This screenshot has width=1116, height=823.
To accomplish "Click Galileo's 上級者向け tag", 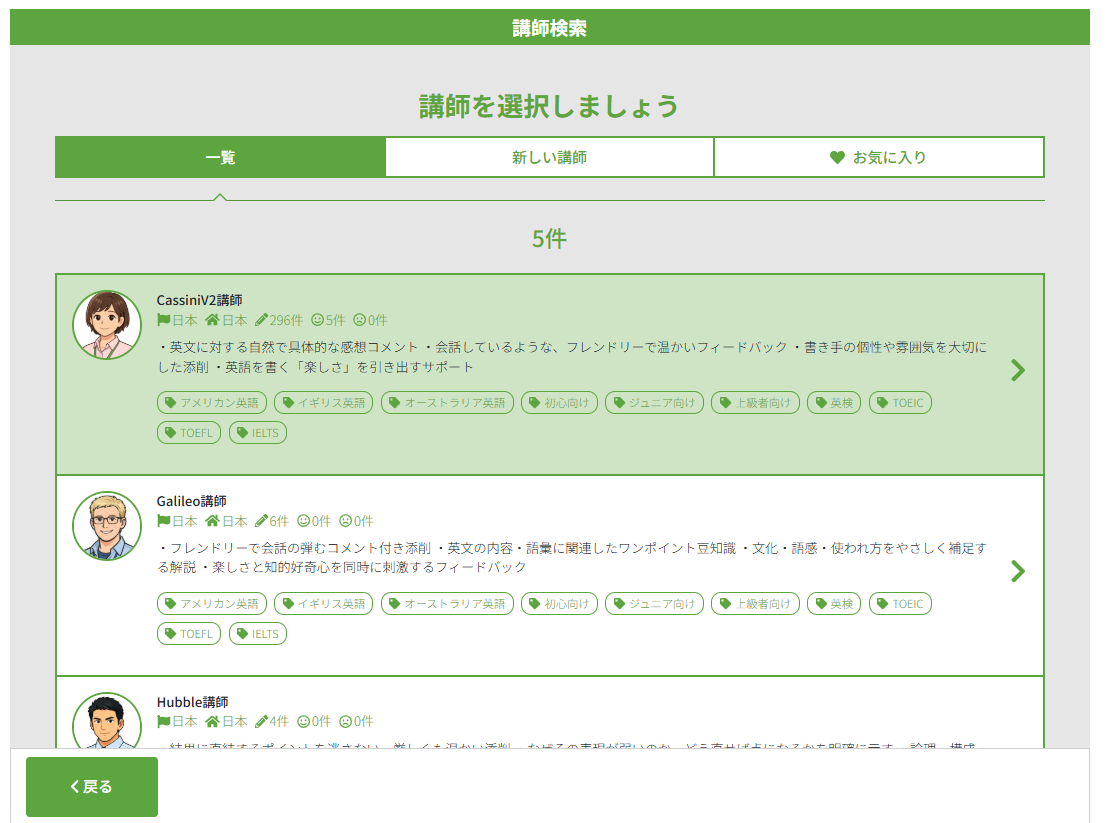I will [x=755, y=604].
